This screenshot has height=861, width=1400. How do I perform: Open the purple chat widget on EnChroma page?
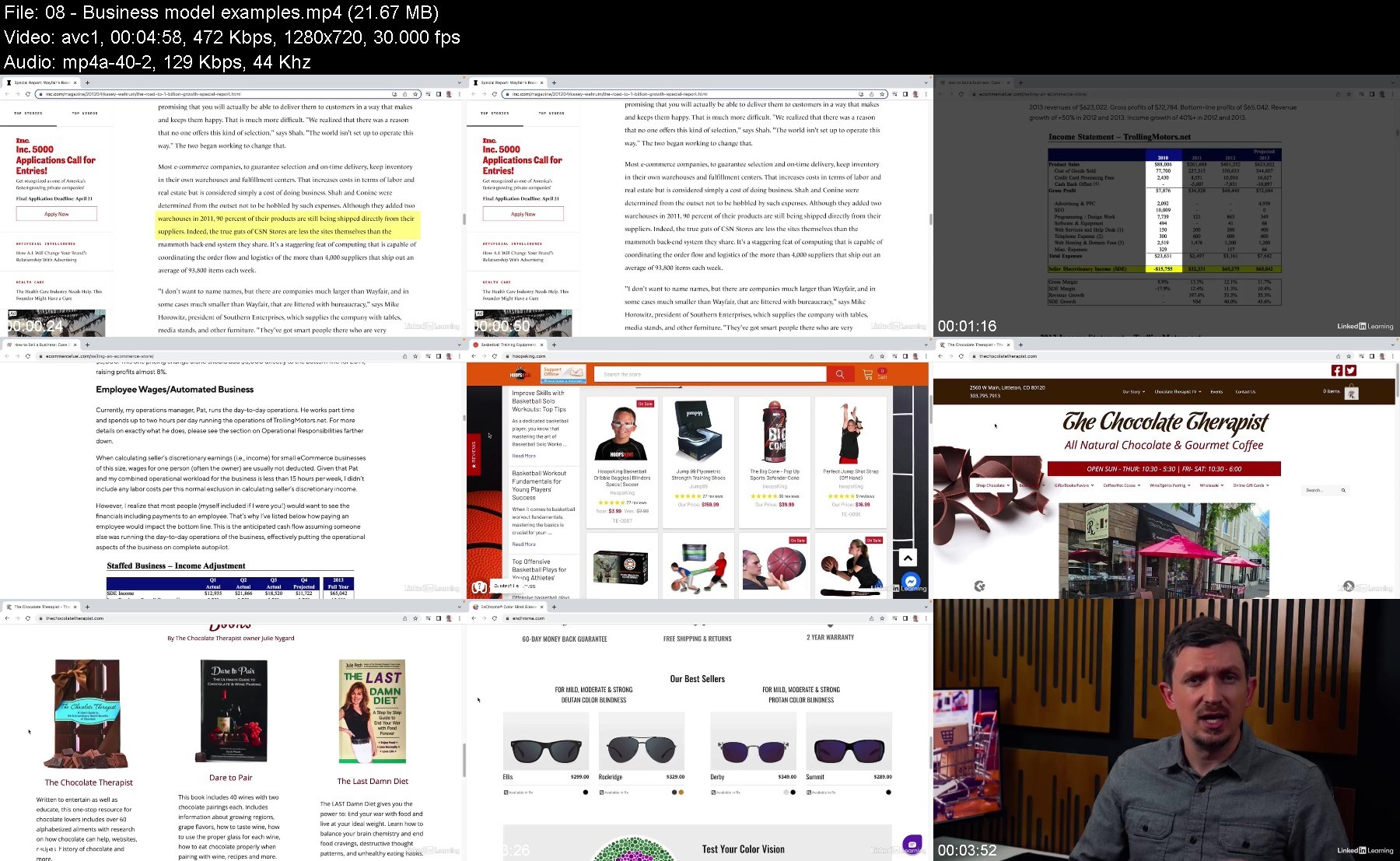coord(912,844)
